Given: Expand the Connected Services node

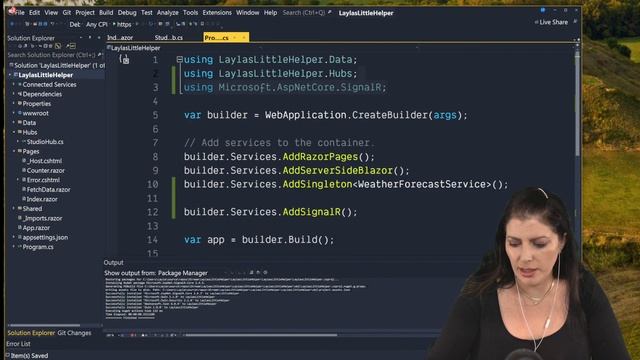Looking at the screenshot, I should coord(13,84).
